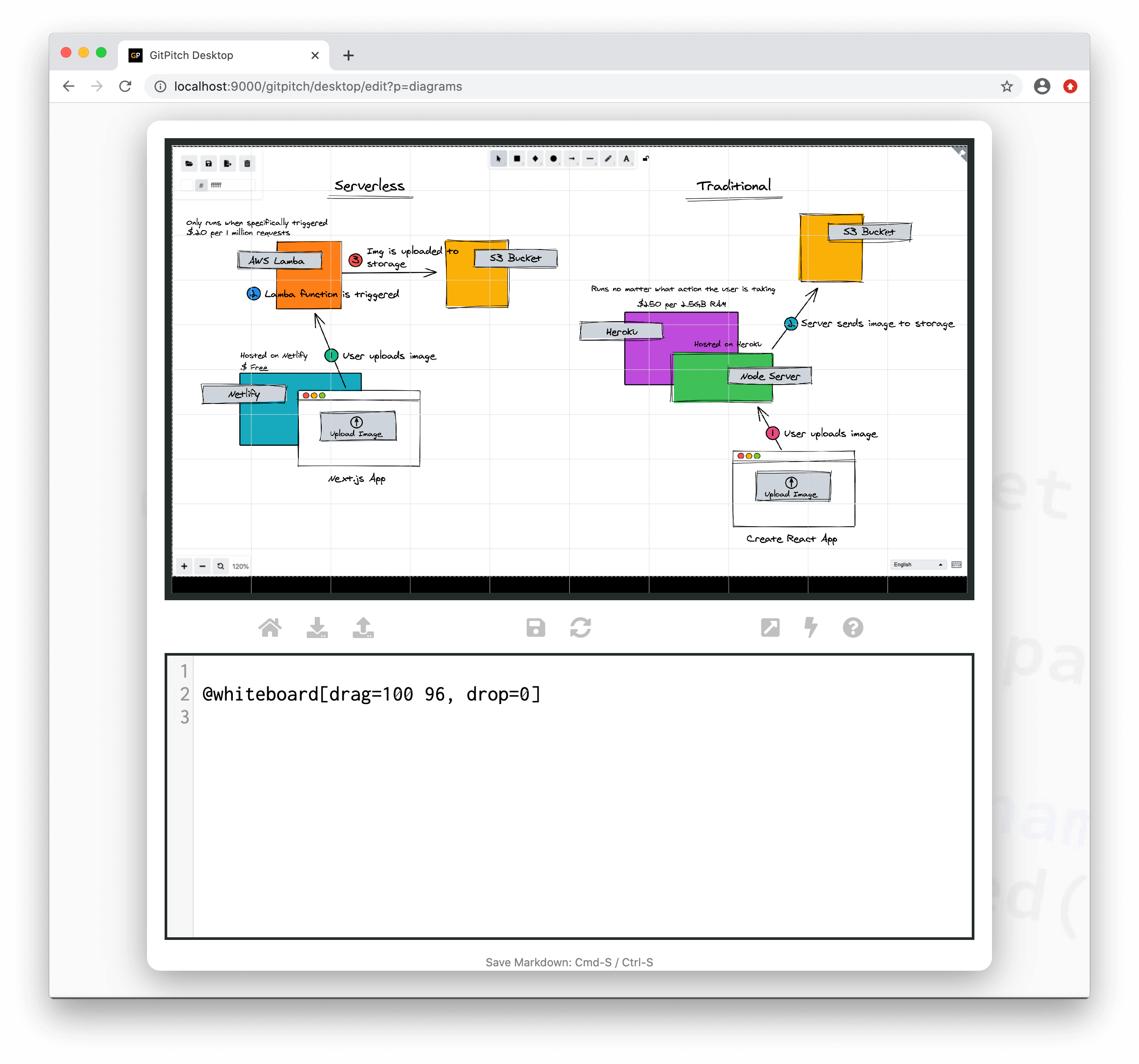Select the Netlify label box

coord(244,394)
